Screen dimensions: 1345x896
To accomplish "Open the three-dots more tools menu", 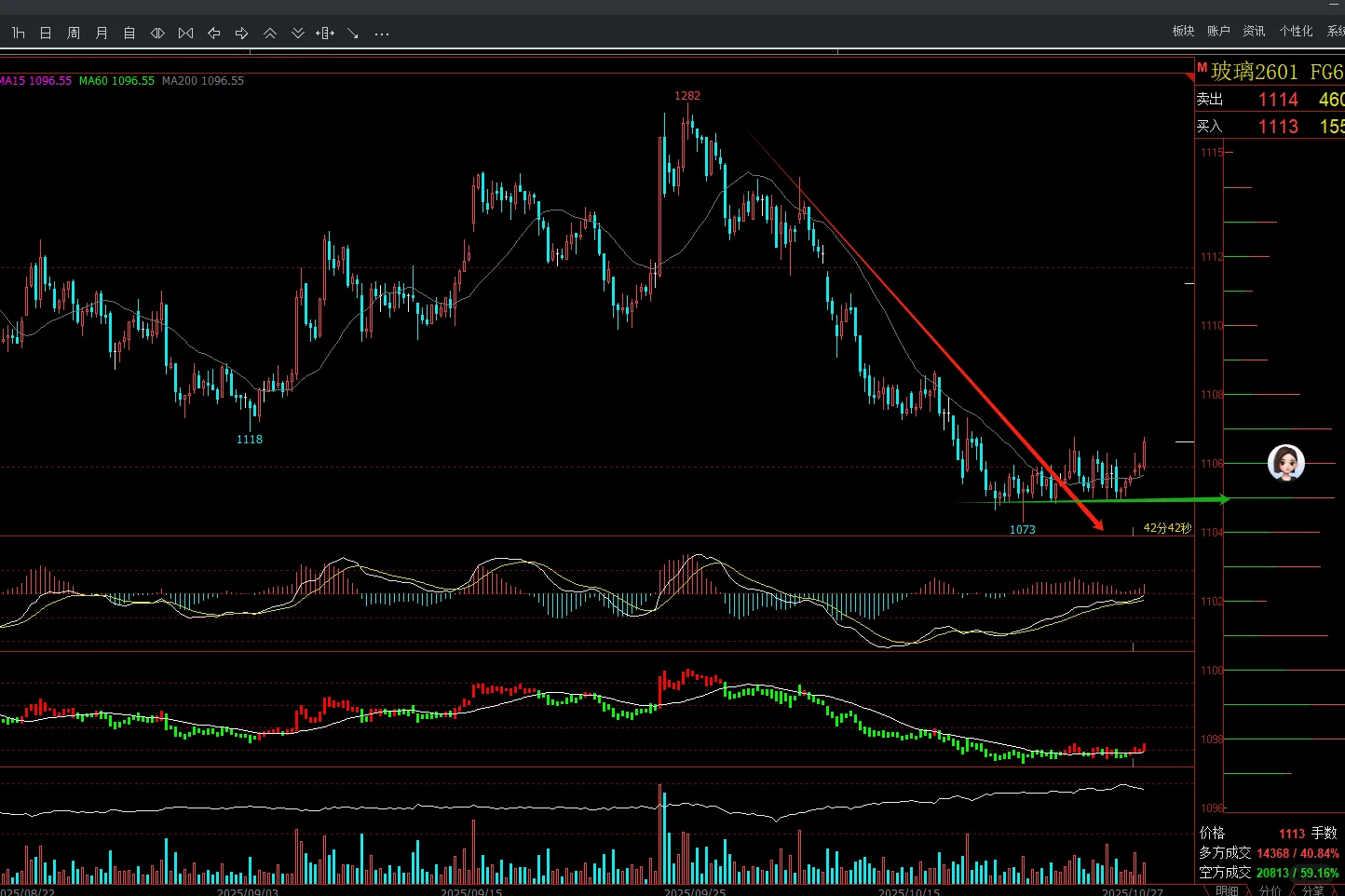I will pyautogui.click(x=382, y=34).
